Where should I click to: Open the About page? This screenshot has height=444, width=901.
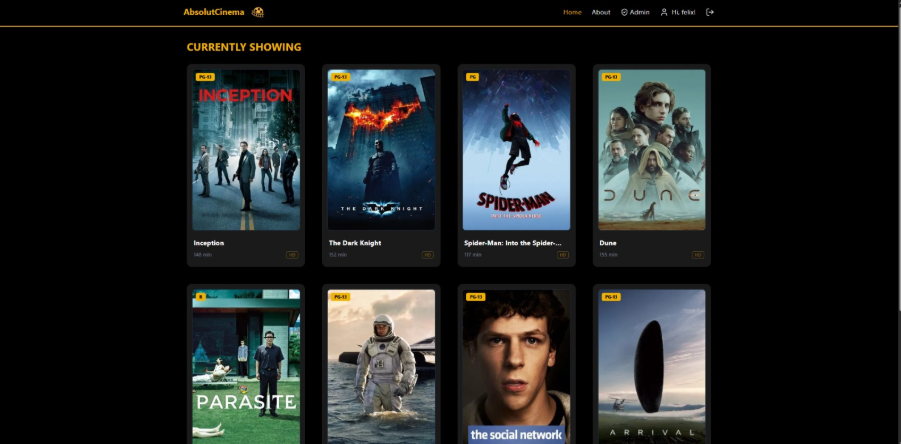601,12
